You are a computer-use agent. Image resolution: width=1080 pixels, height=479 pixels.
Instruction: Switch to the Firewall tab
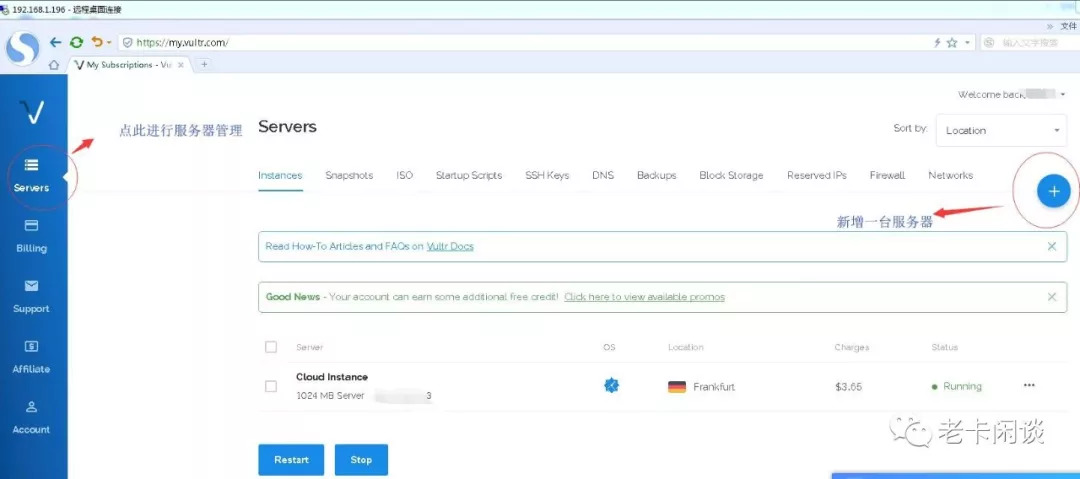point(887,176)
